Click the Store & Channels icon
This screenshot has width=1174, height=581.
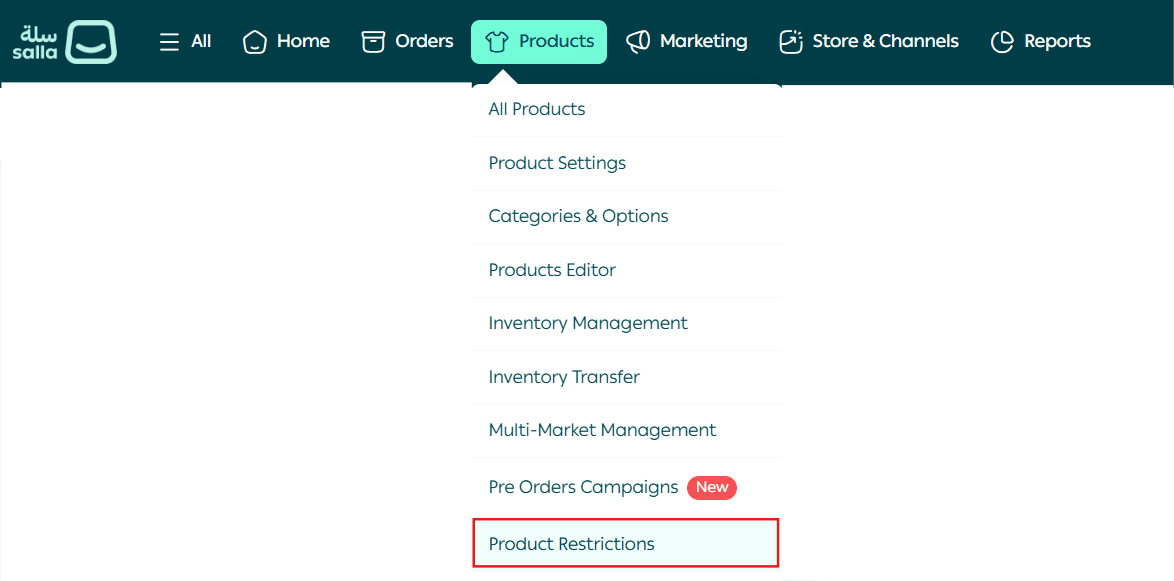click(791, 42)
